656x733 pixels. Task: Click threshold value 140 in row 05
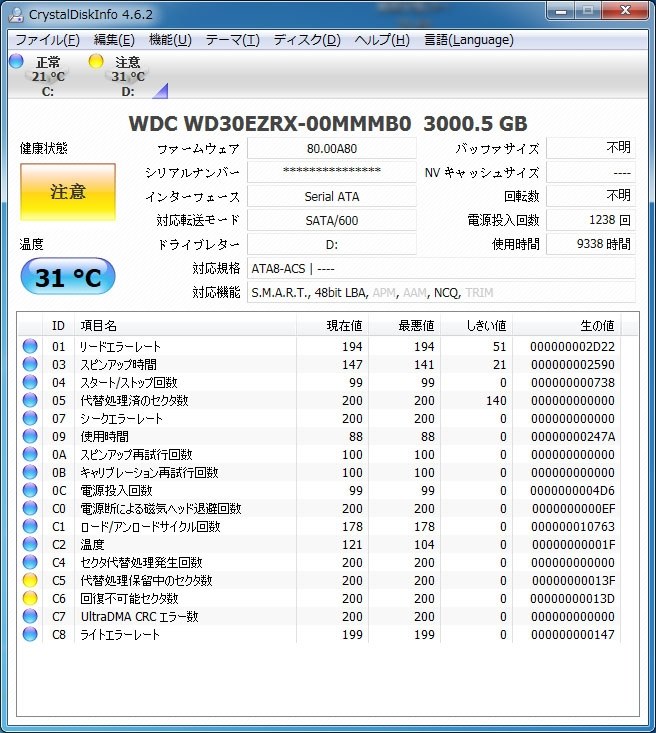click(x=496, y=401)
